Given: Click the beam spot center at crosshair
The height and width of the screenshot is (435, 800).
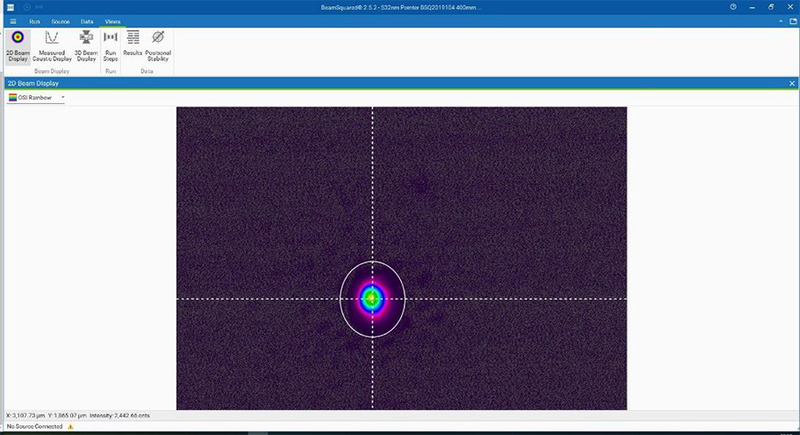Looking at the screenshot, I should (x=373, y=298).
